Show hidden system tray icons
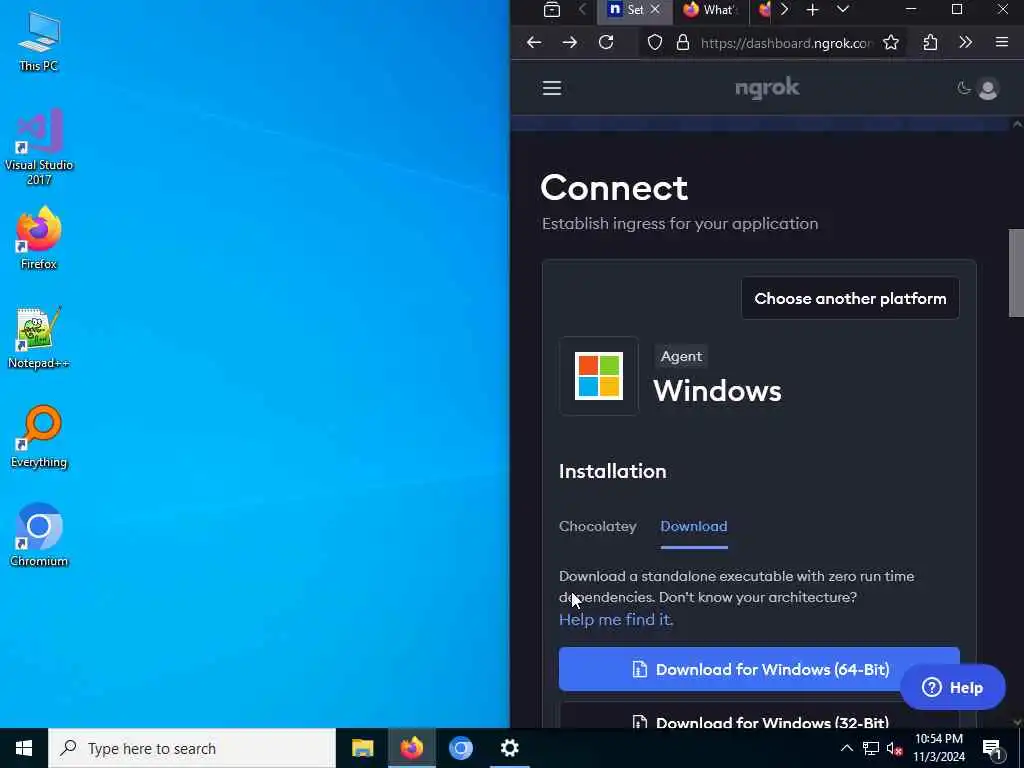This screenshot has width=1024, height=768. tap(846, 748)
